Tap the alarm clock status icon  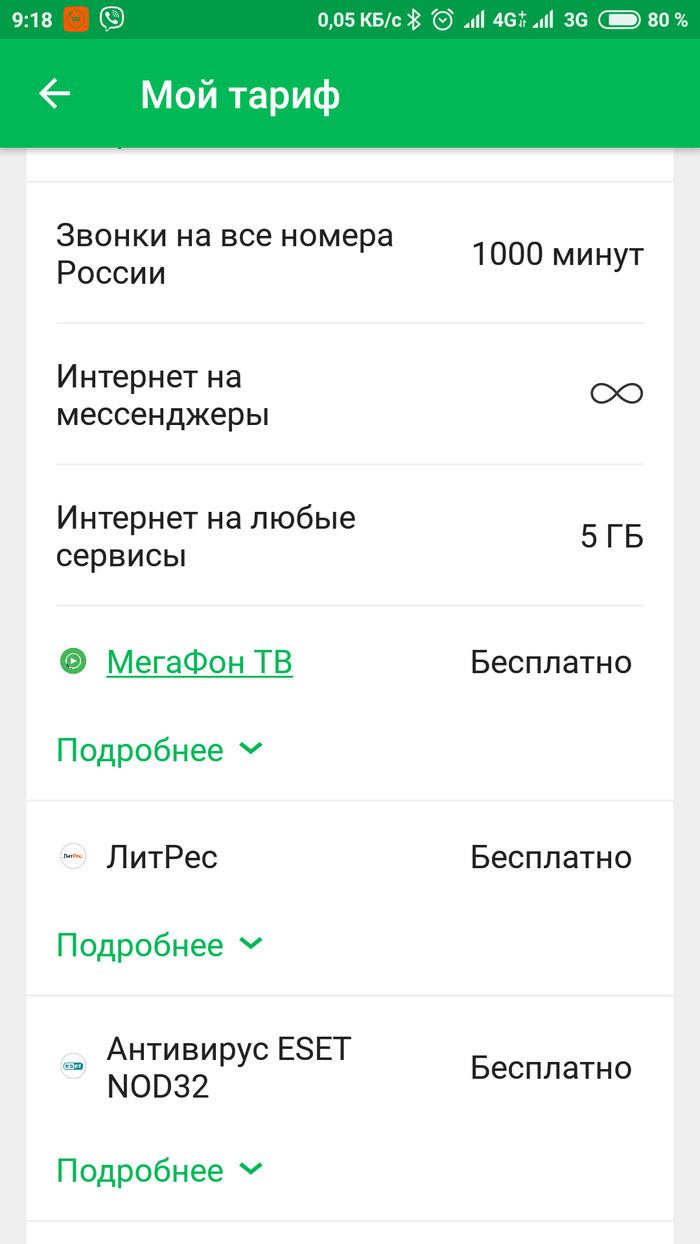pyautogui.click(x=441, y=19)
